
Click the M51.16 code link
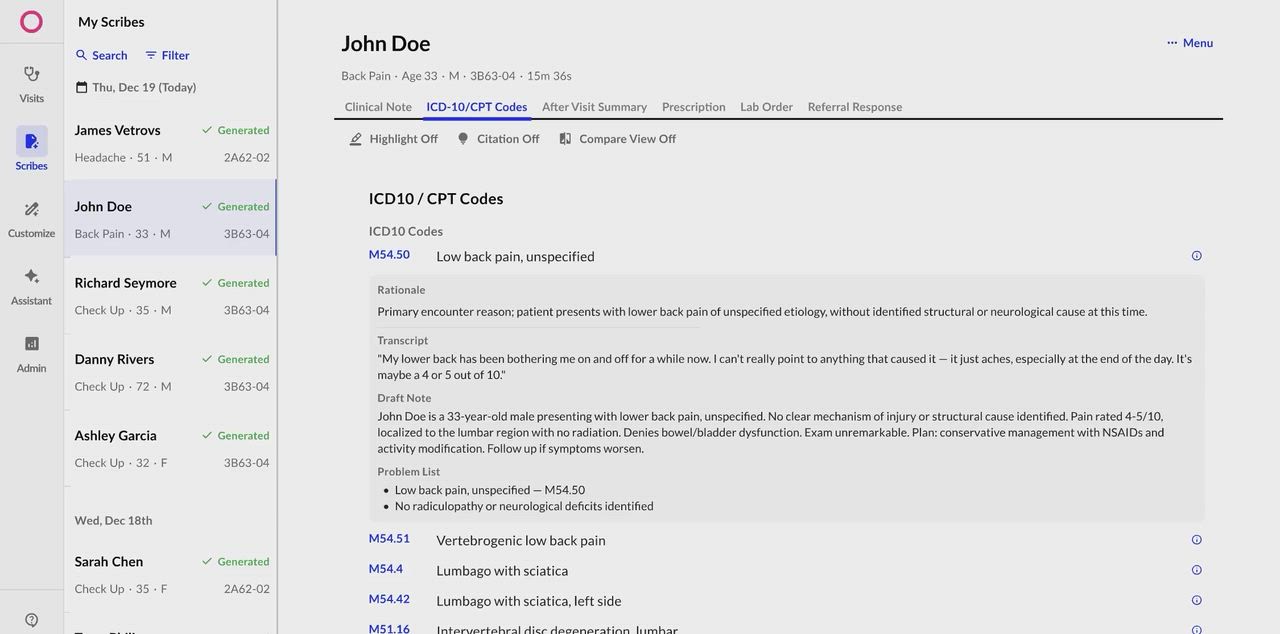pos(389,629)
